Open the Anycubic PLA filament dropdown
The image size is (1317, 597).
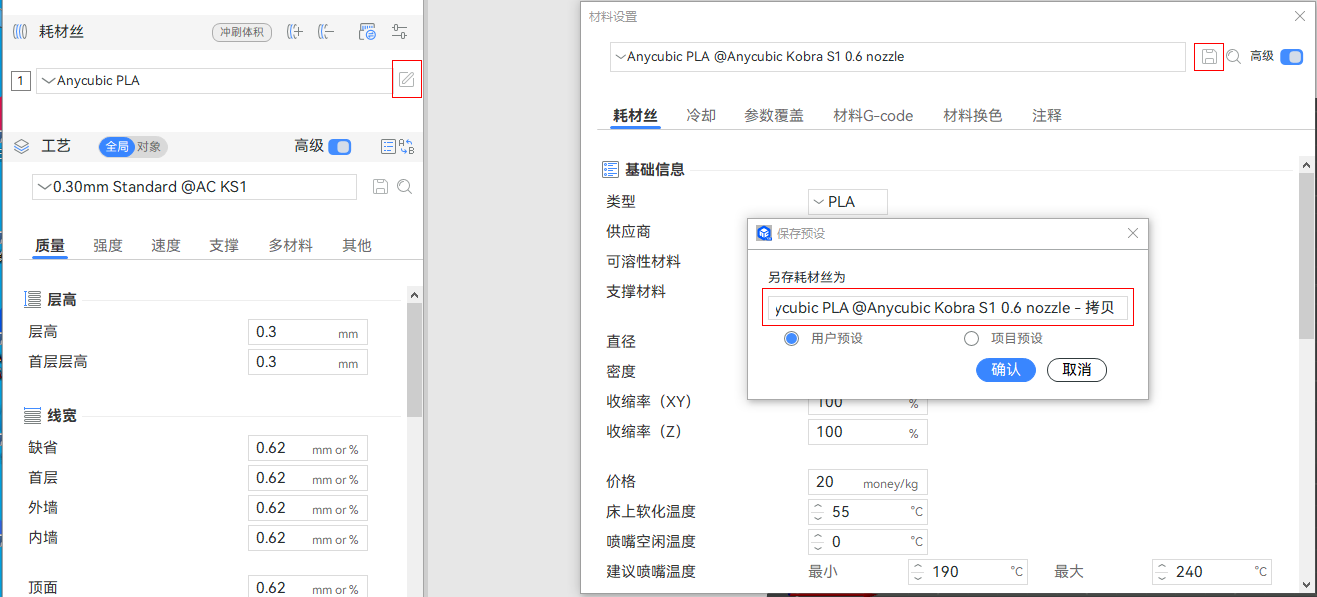tap(213, 81)
